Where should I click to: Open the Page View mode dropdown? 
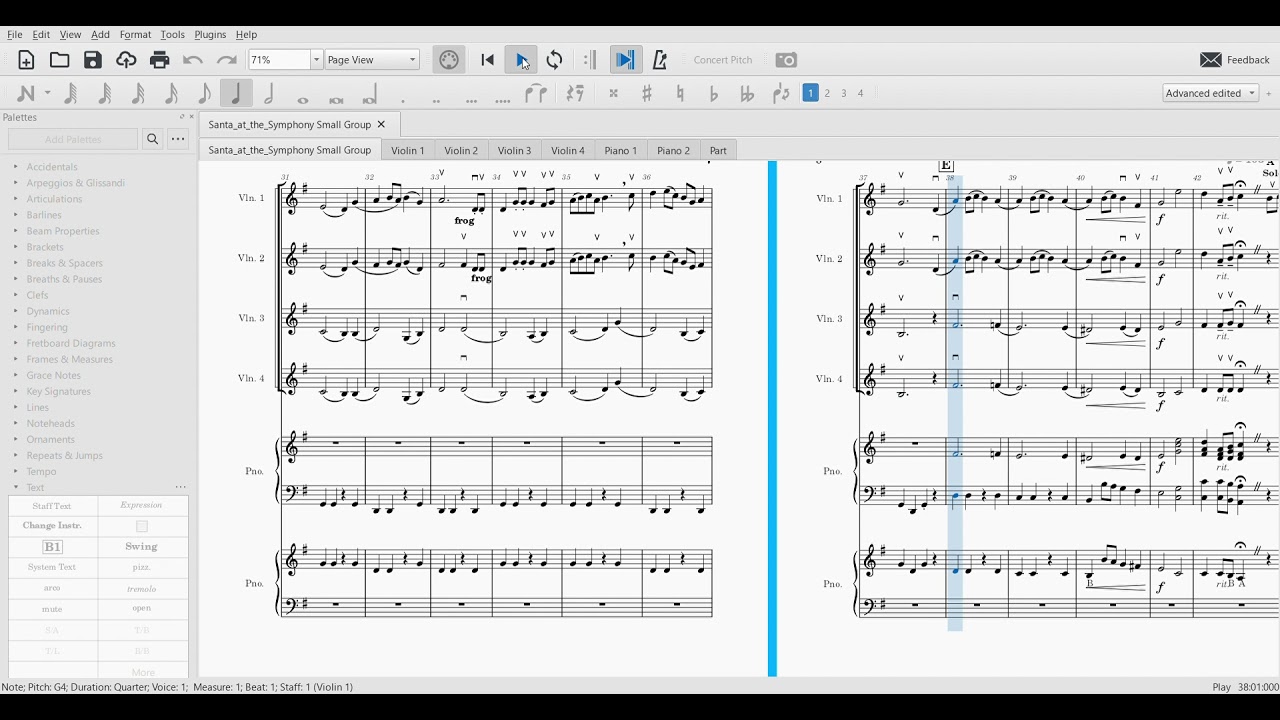tap(372, 60)
